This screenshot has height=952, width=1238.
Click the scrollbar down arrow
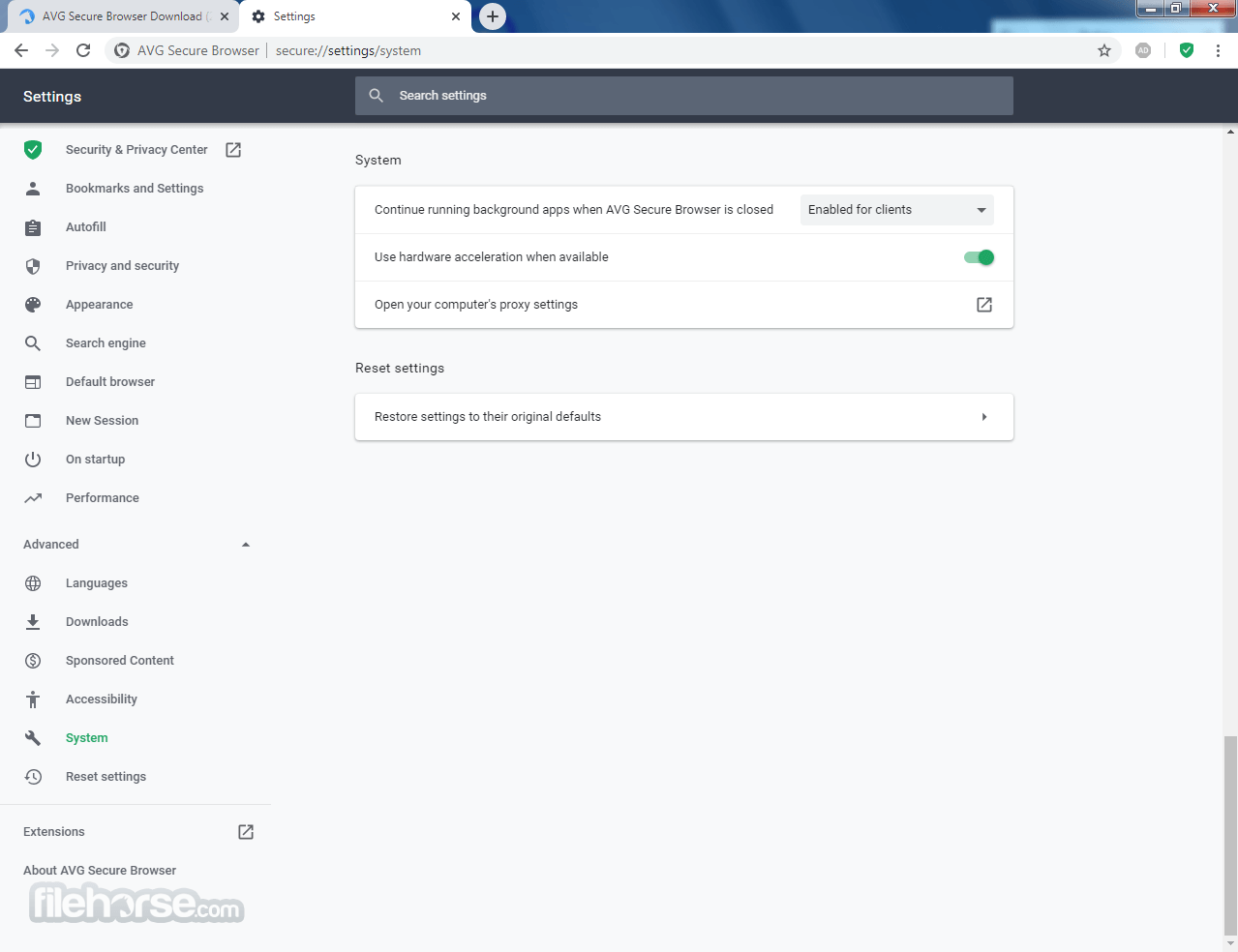tap(1230, 943)
